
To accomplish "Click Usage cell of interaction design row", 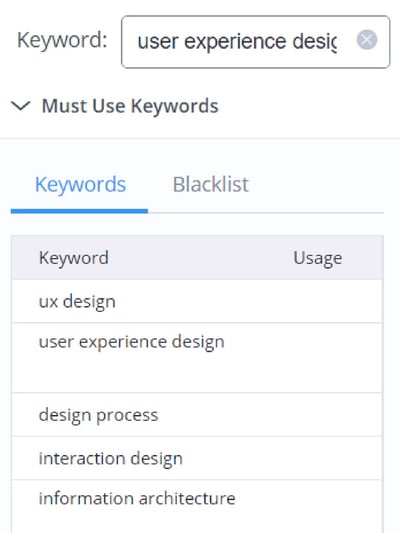I will click(x=318, y=458).
